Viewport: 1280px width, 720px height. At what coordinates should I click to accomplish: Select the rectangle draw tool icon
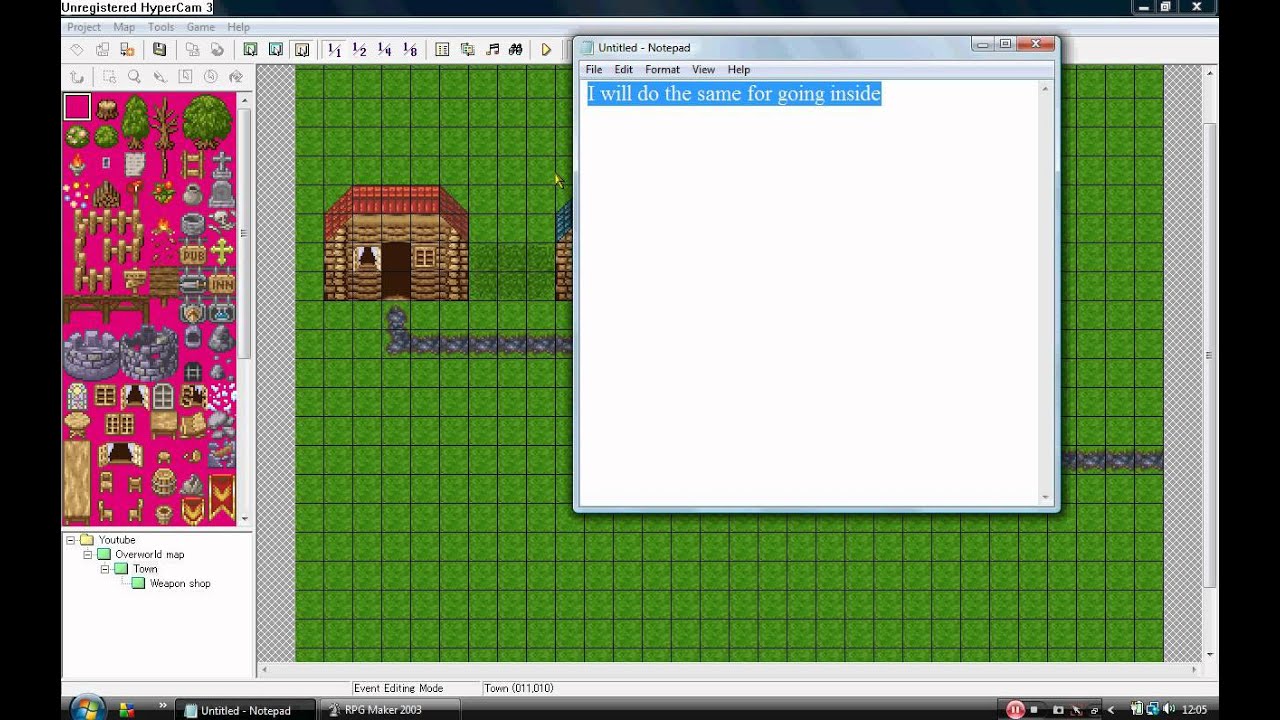coord(185,76)
